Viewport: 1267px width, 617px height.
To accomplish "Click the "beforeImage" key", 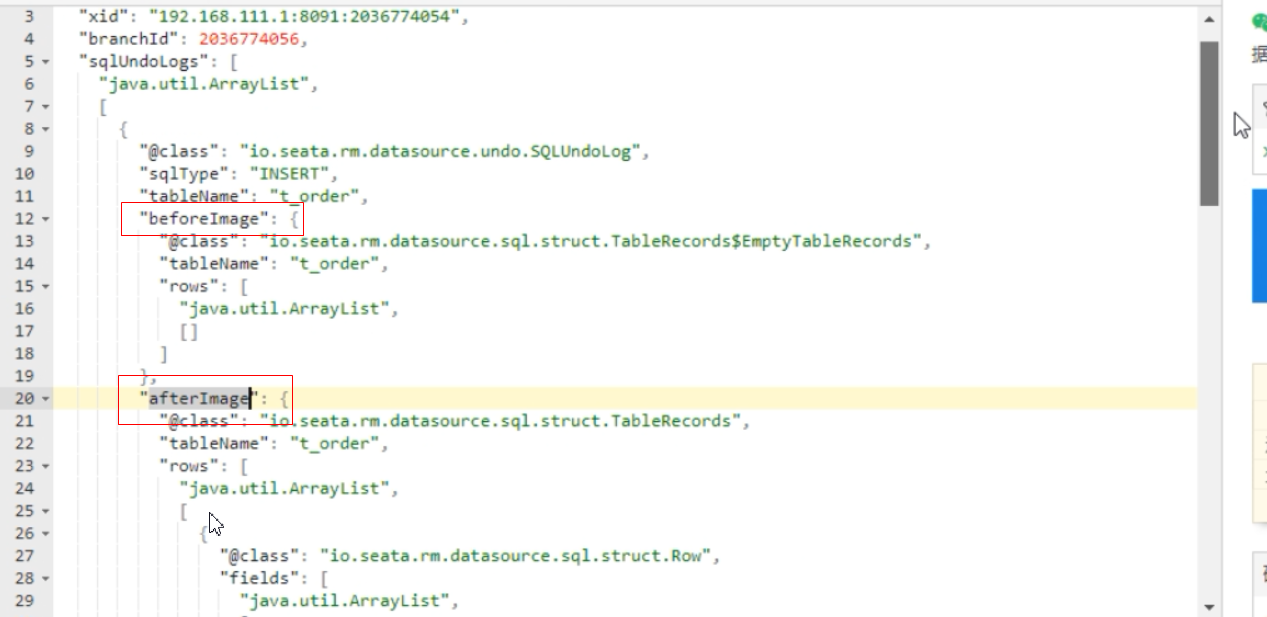I will [x=204, y=219].
